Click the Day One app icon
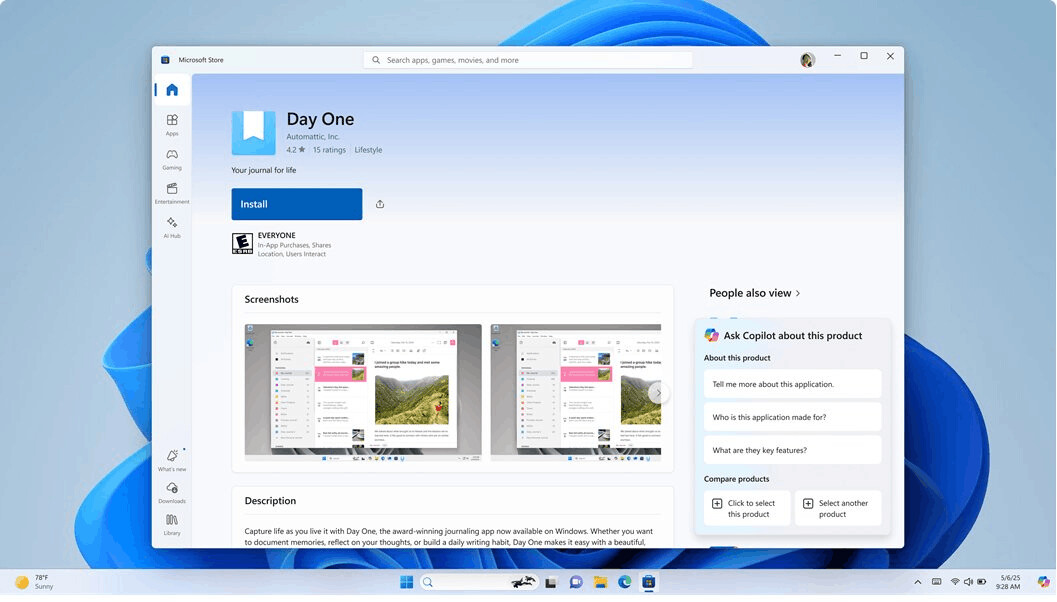Viewport: 1057px width, 602px height. [253, 133]
